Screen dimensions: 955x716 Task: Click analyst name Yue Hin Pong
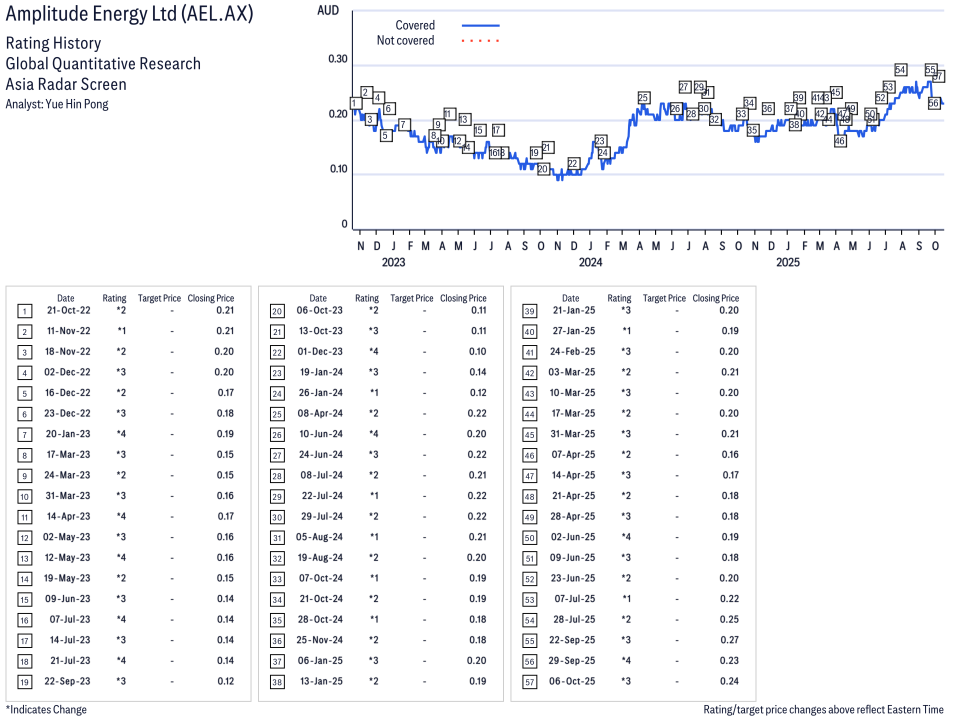point(76,104)
